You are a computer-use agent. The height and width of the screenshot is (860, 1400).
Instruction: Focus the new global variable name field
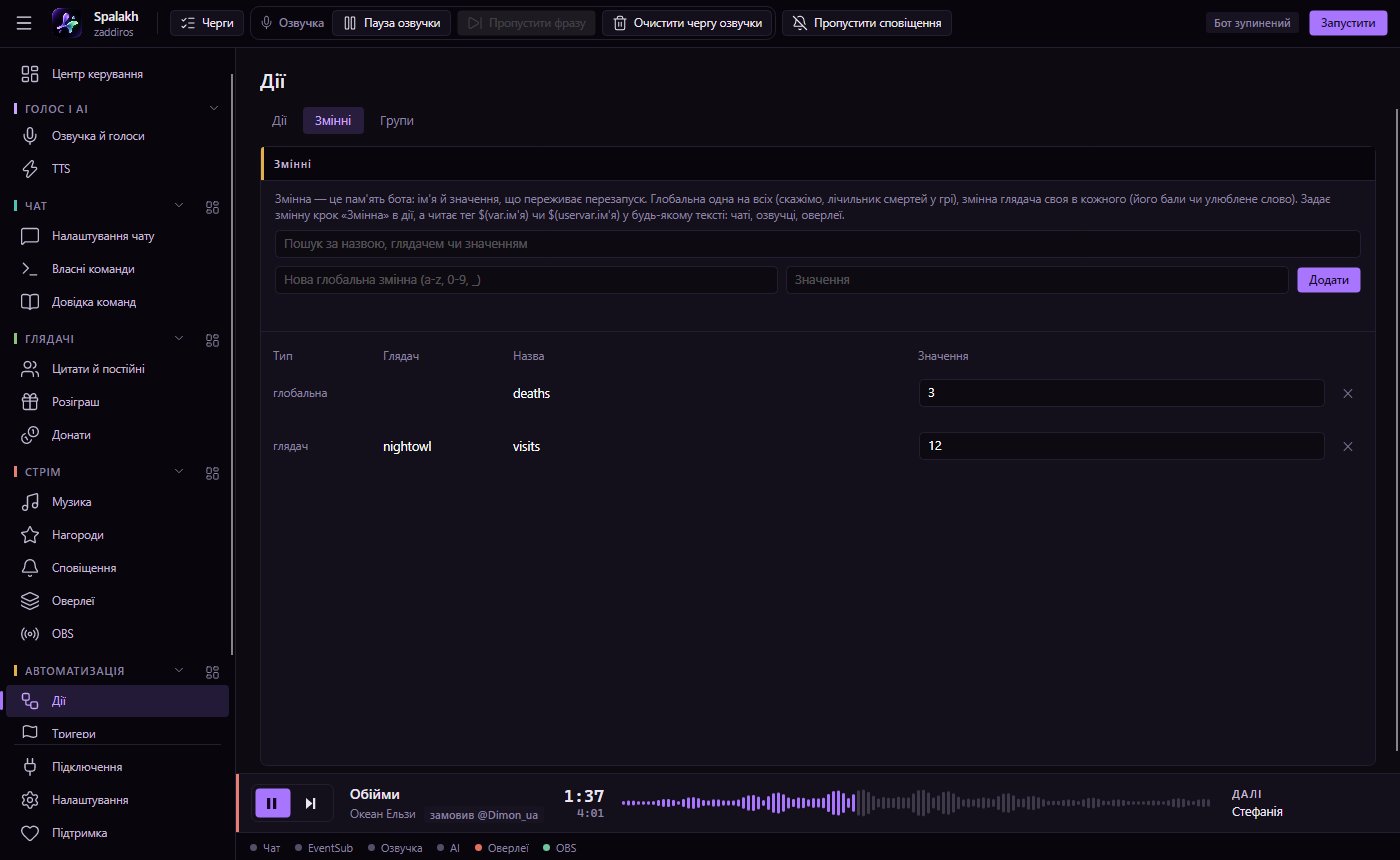[x=526, y=280]
